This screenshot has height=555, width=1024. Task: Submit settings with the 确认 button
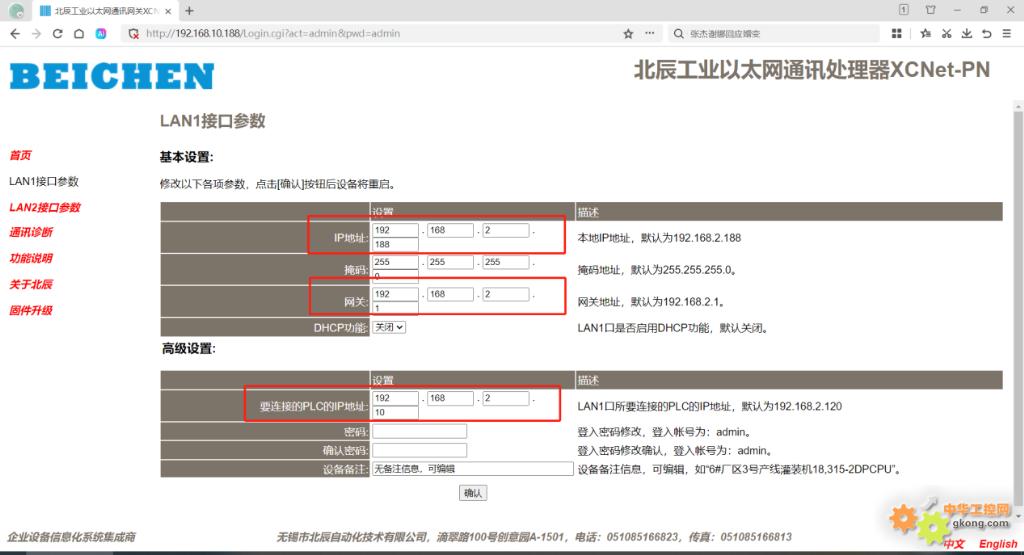473,493
